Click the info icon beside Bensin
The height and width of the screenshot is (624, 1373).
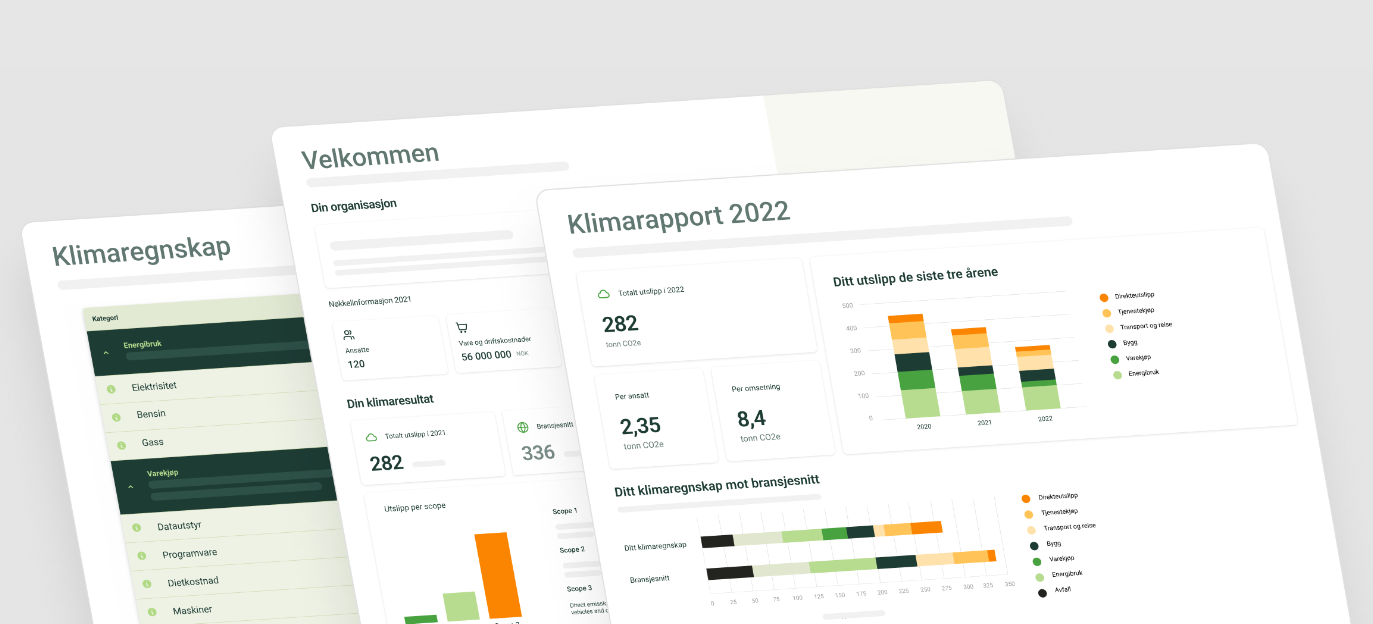(x=116, y=417)
